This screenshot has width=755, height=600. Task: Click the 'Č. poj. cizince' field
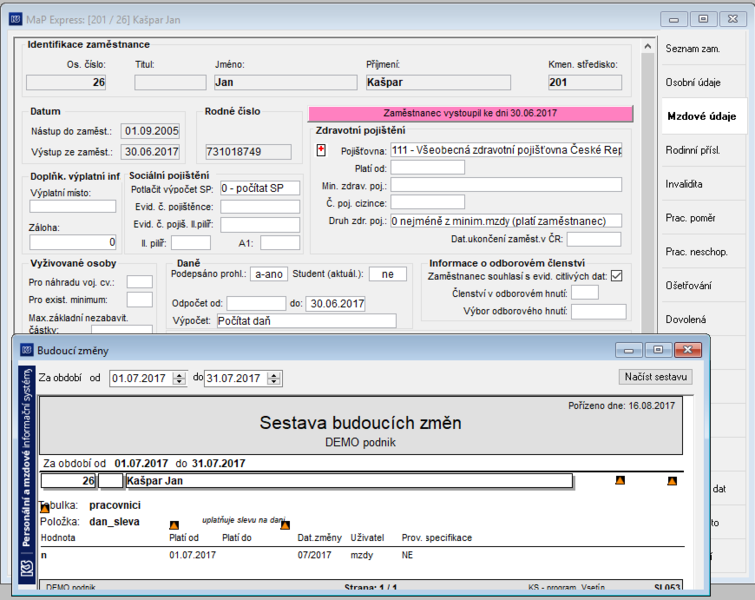pyautogui.click(x=428, y=202)
